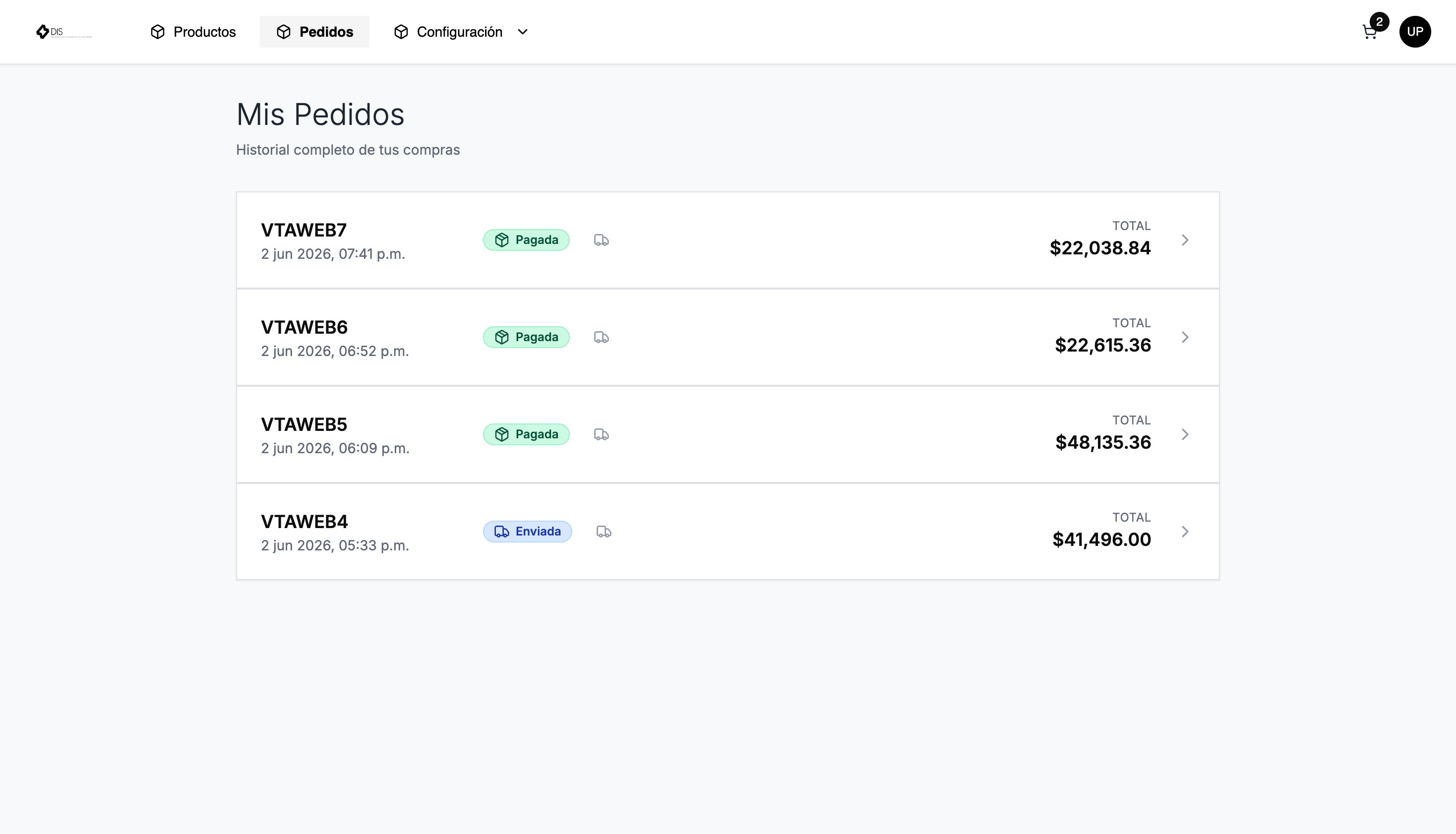Open the Configuración menu
Viewport: 1456px width, 834px height.
461,32
